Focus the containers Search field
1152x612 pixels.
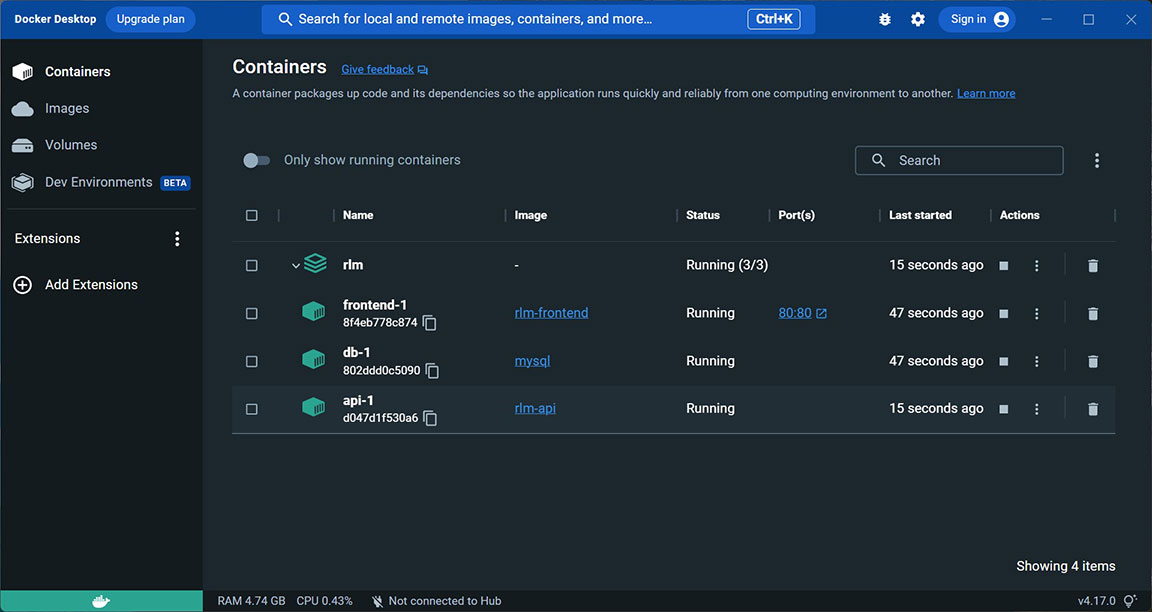tap(959, 160)
